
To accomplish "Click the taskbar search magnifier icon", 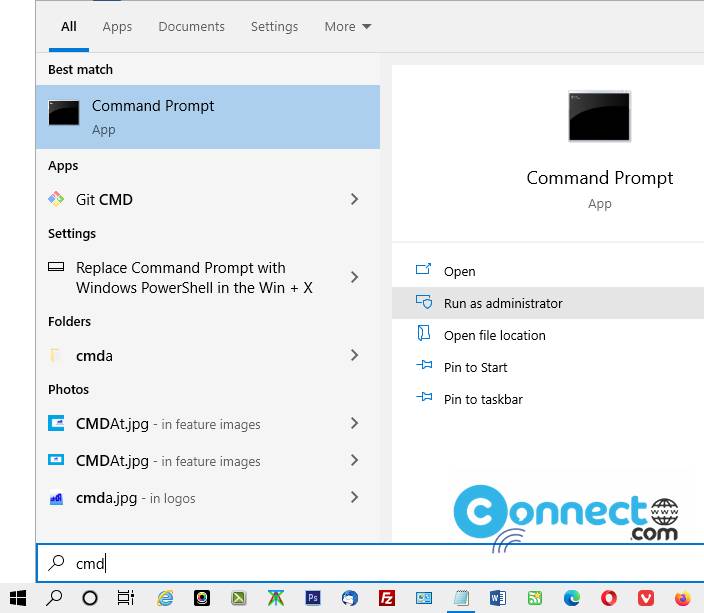I will tap(54, 598).
